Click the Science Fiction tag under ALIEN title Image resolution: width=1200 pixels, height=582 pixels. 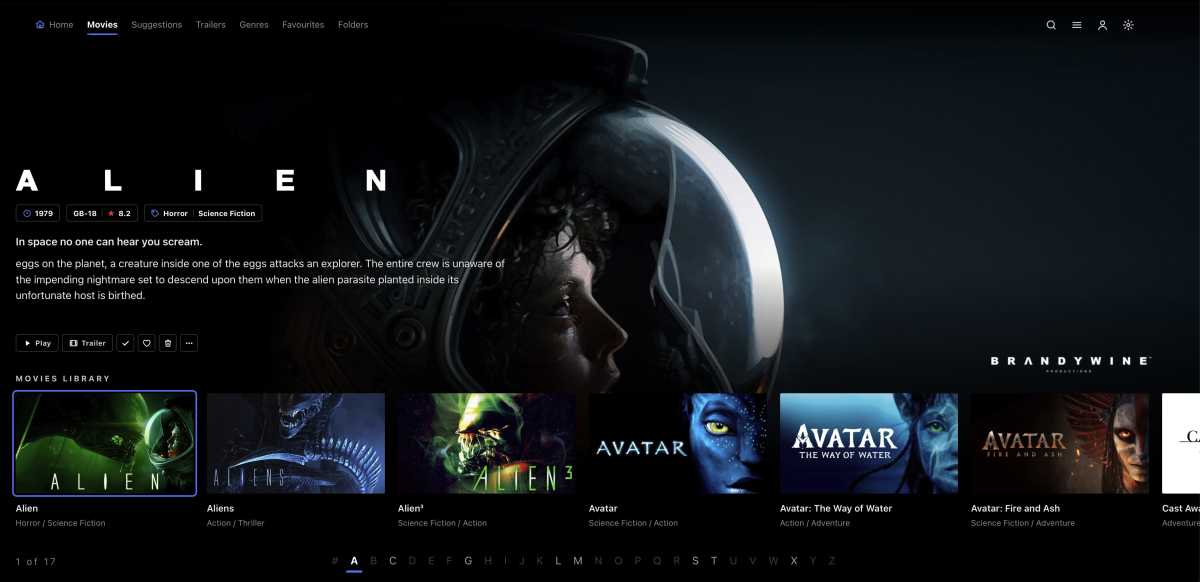point(227,213)
